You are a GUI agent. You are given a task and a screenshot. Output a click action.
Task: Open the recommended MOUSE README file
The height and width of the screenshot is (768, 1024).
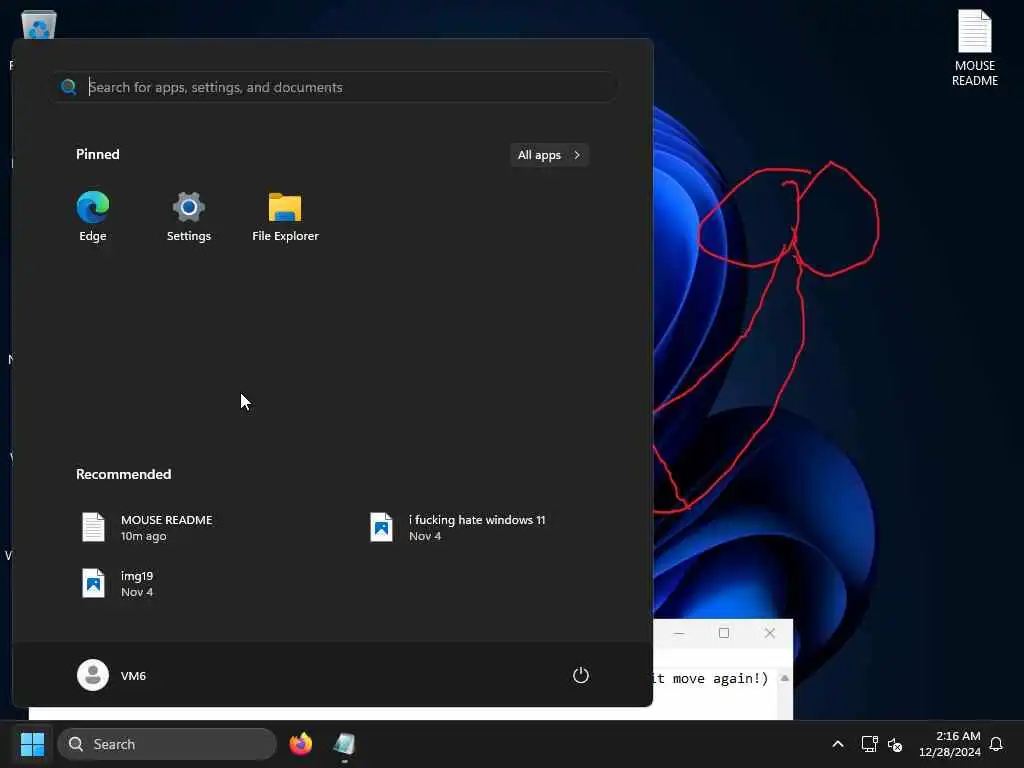pyautogui.click(x=149, y=528)
